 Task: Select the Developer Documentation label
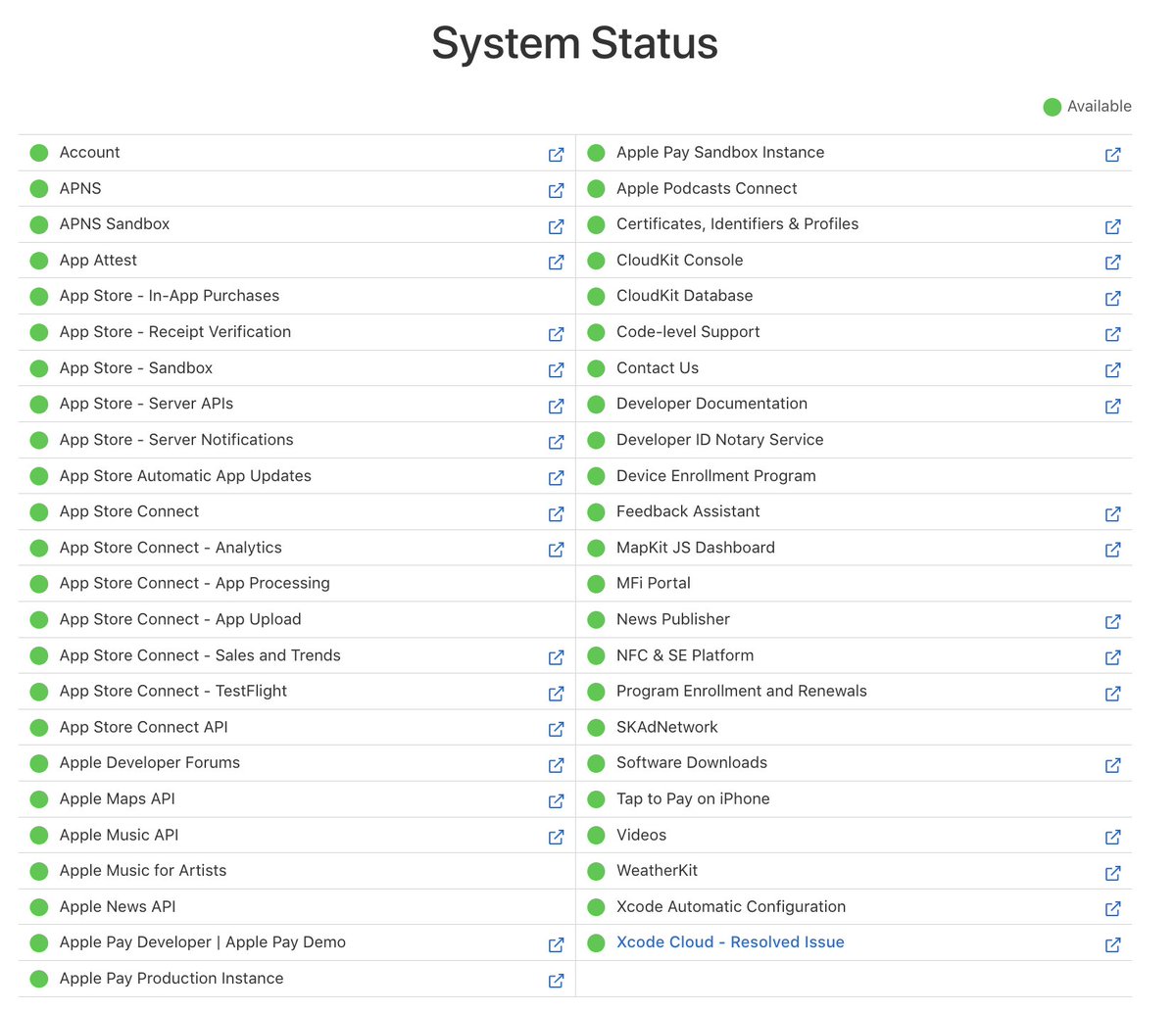point(712,404)
